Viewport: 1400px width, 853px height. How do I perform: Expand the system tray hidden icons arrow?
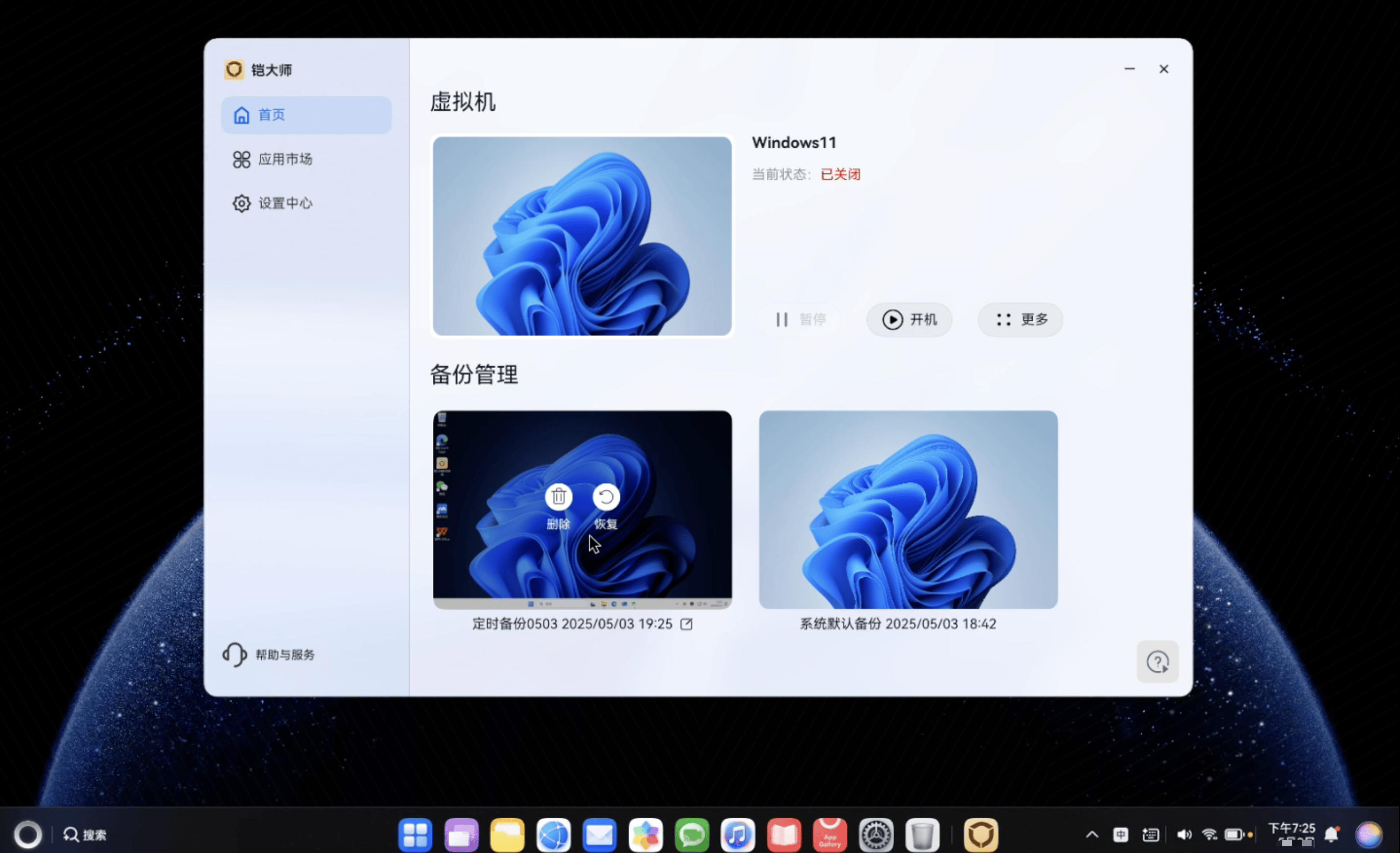point(1091,834)
